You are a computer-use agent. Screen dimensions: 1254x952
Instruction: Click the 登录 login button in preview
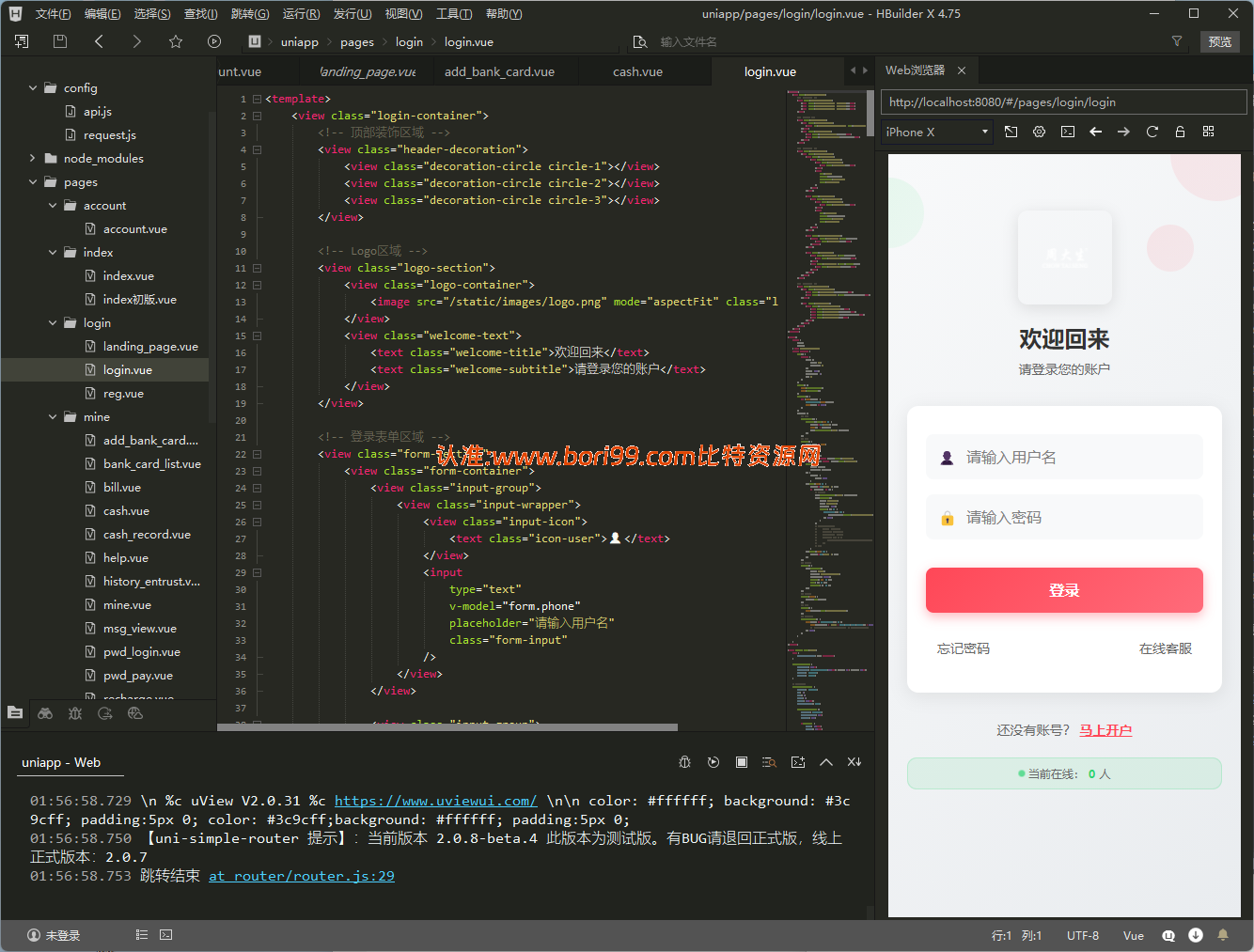(x=1064, y=590)
